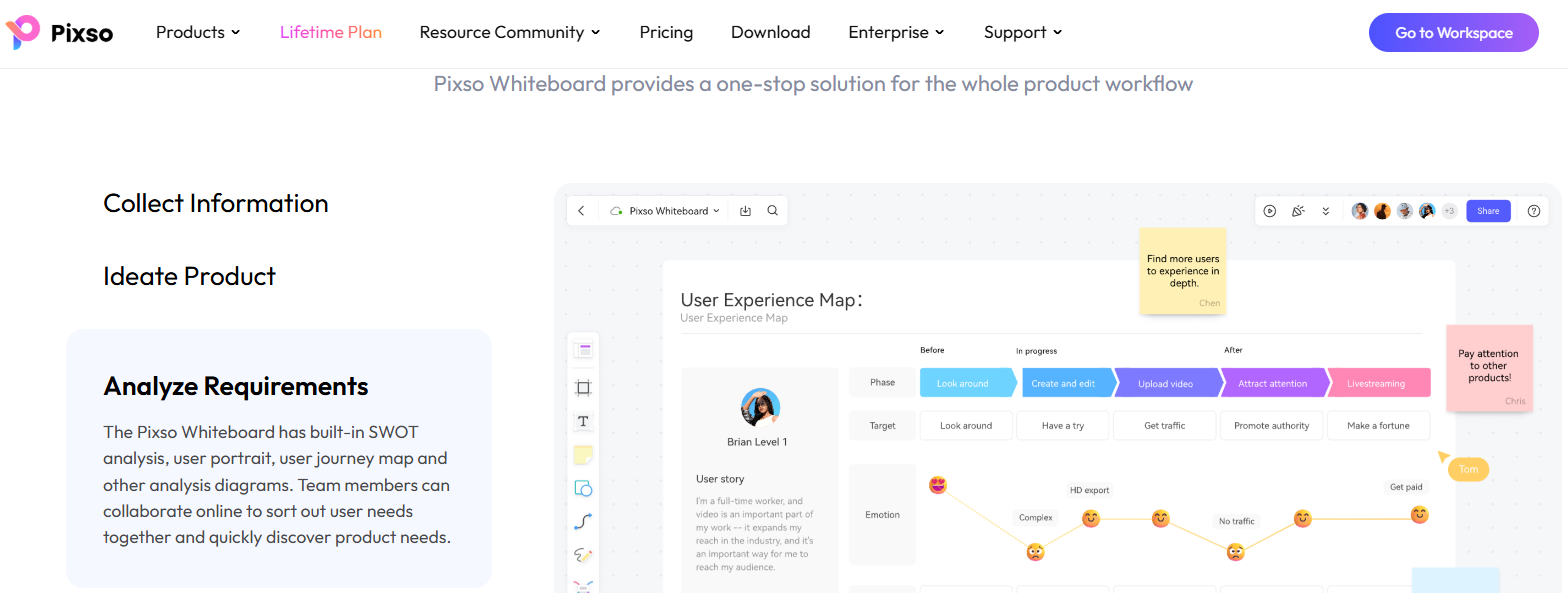Click the User Experience Map title

pyautogui.click(x=771, y=300)
